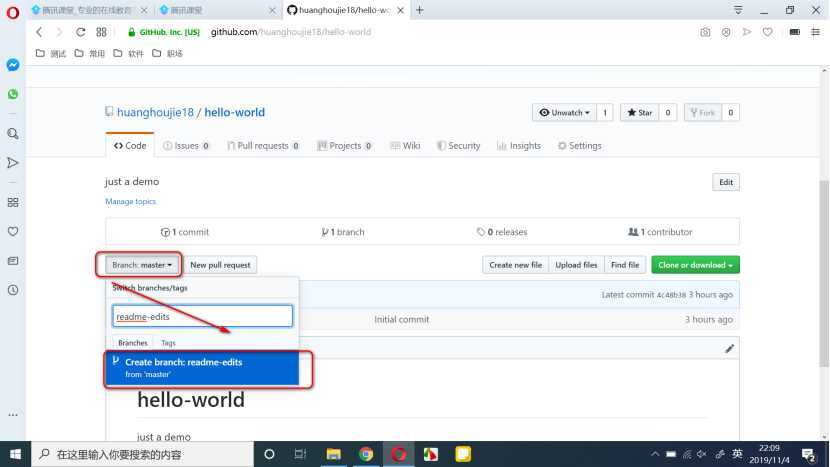Viewport: 830px width, 467px height.
Task: Open the Security tab
Action: pyautogui.click(x=458, y=146)
